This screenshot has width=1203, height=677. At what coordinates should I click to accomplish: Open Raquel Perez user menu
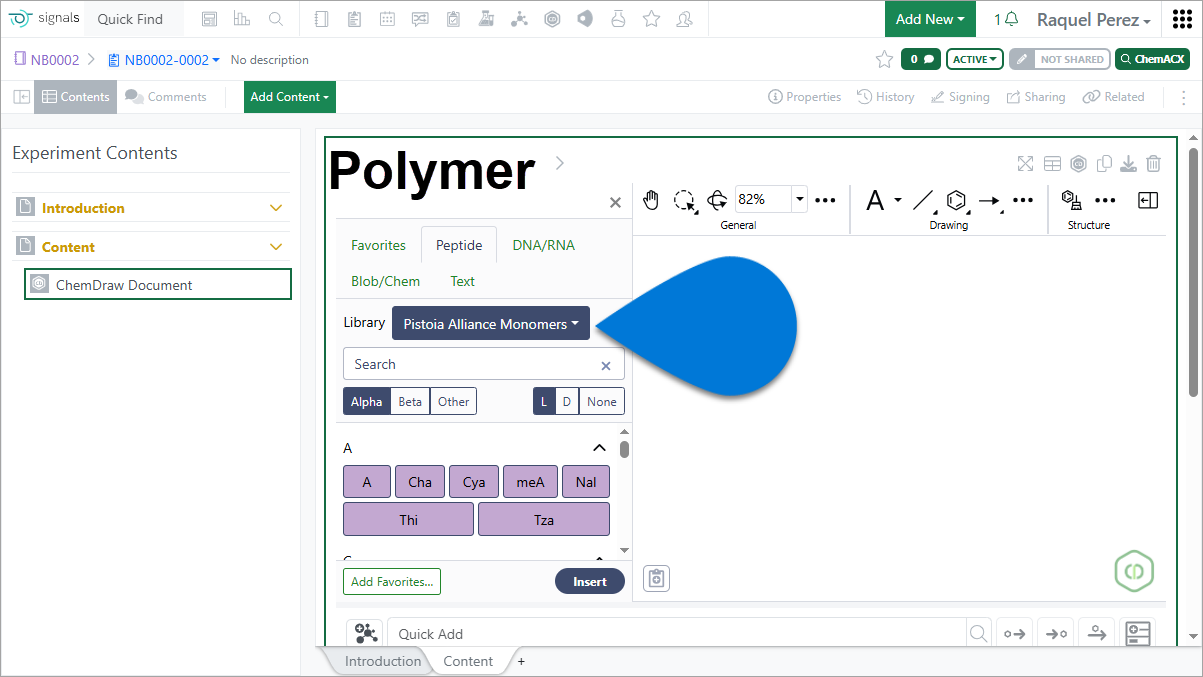tap(1093, 20)
